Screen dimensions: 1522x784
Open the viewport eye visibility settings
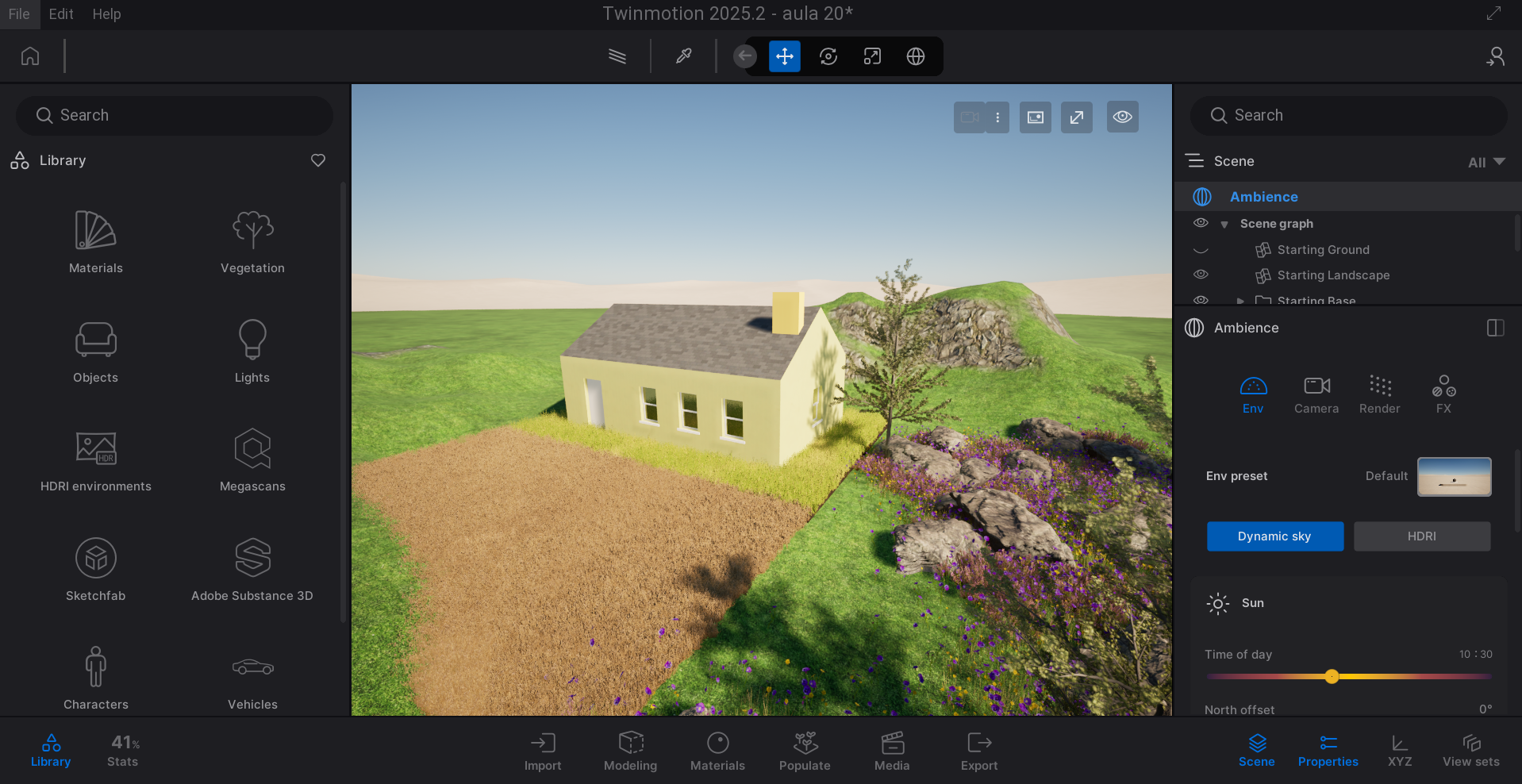click(1122, 117)
